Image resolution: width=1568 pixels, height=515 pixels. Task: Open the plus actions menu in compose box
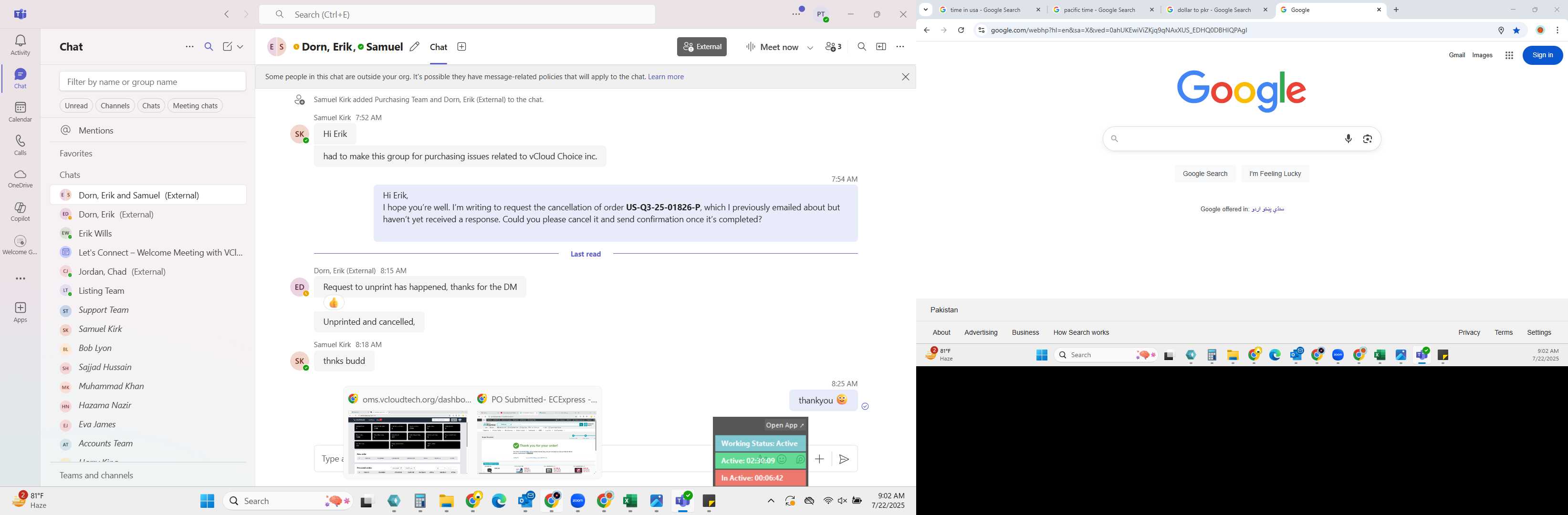coord(819,459)
